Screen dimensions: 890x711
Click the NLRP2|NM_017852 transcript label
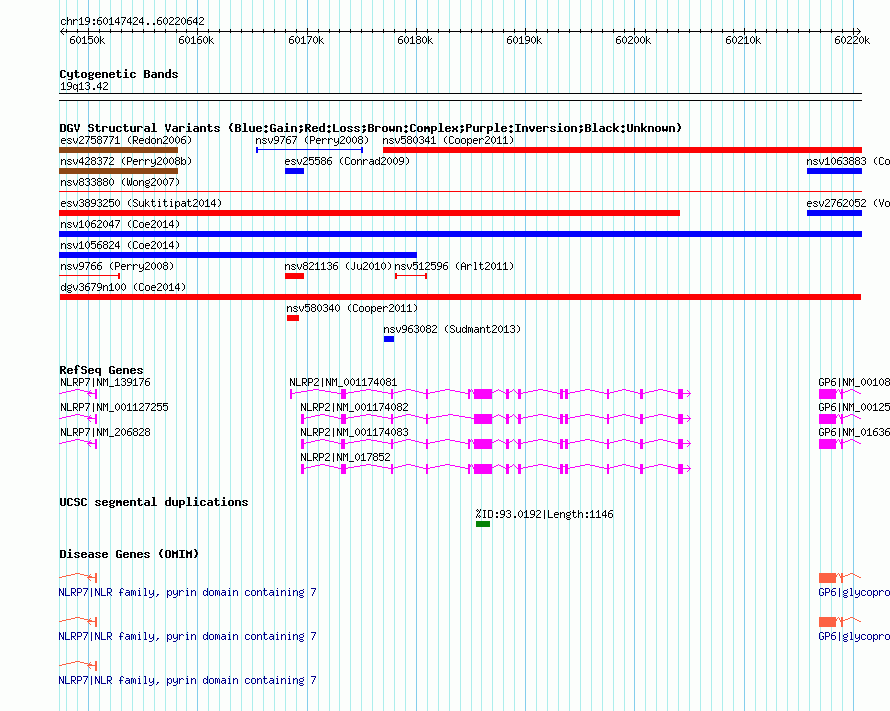pyautogui.click(x=345, y=457)
